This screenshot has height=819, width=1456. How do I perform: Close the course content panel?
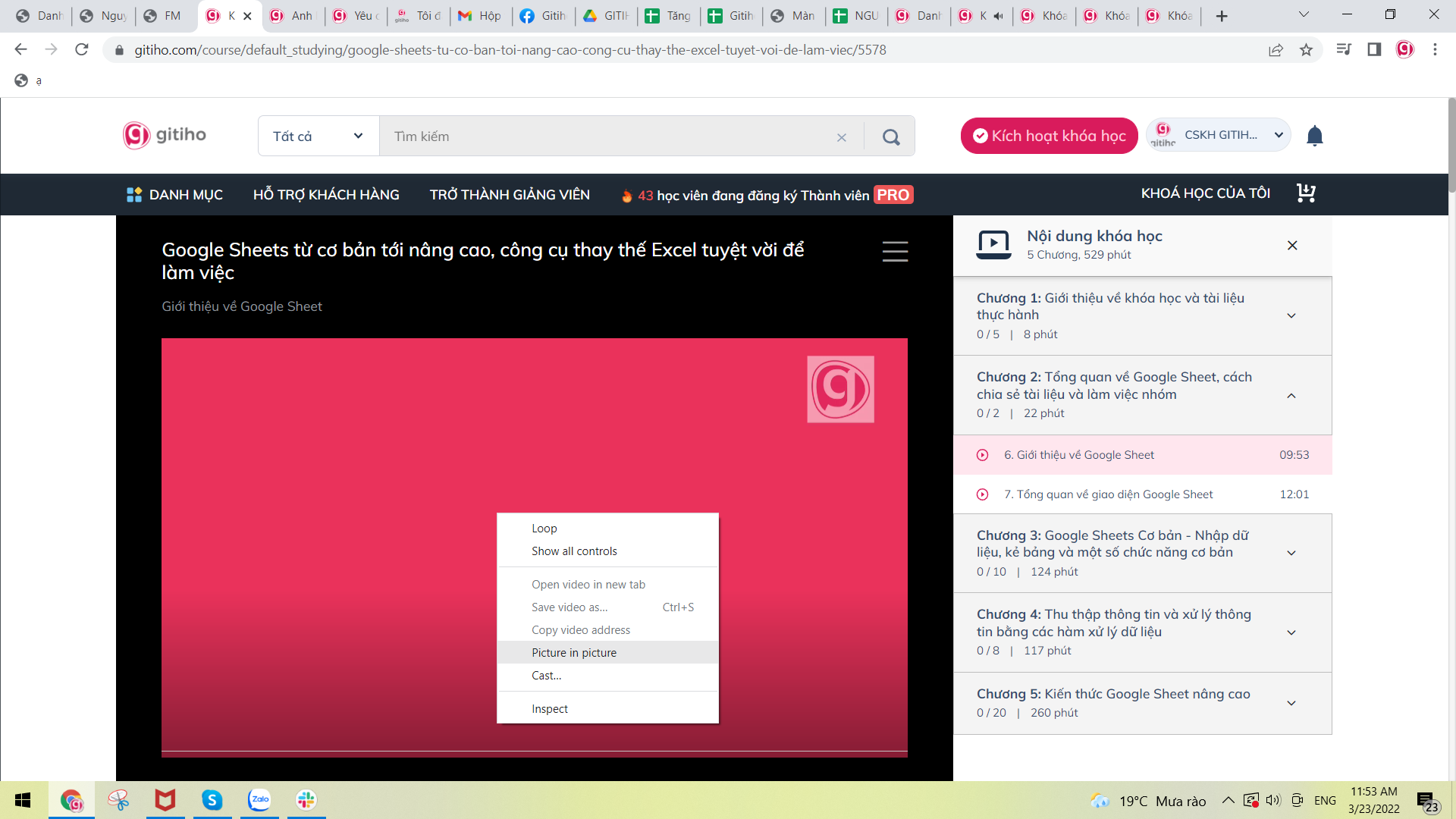1292,245
